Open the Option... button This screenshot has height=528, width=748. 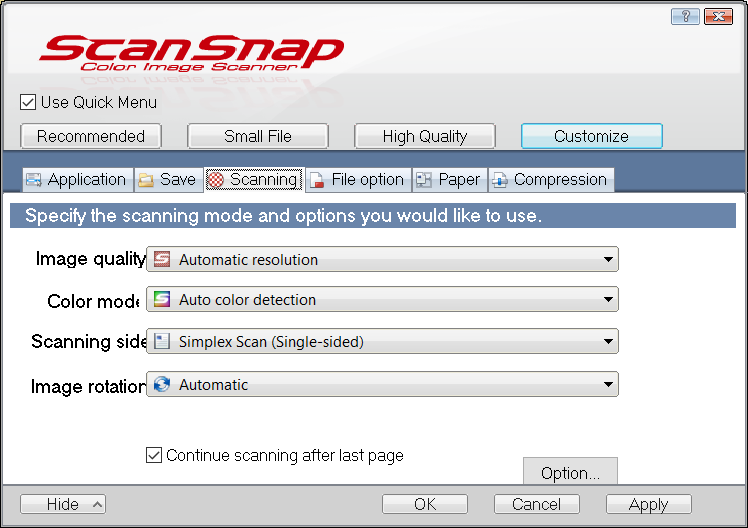(570, 471)
